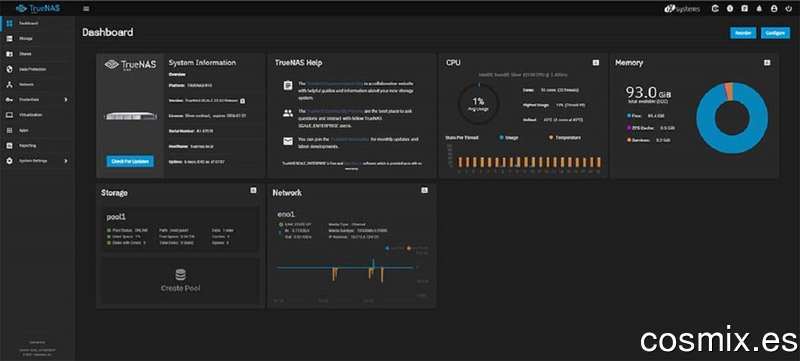Image resolution: width=800 pixels, height=361 pixels.
Task: Open the TrueNAS Community Forums link
Action: (335, 111)
